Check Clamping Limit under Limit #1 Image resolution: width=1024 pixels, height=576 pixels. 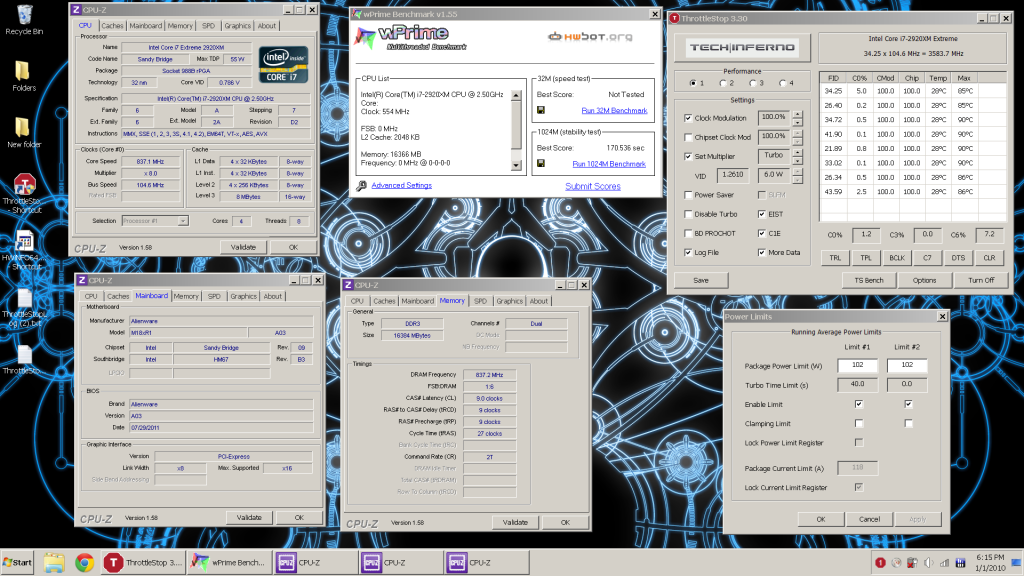(859, 424)
